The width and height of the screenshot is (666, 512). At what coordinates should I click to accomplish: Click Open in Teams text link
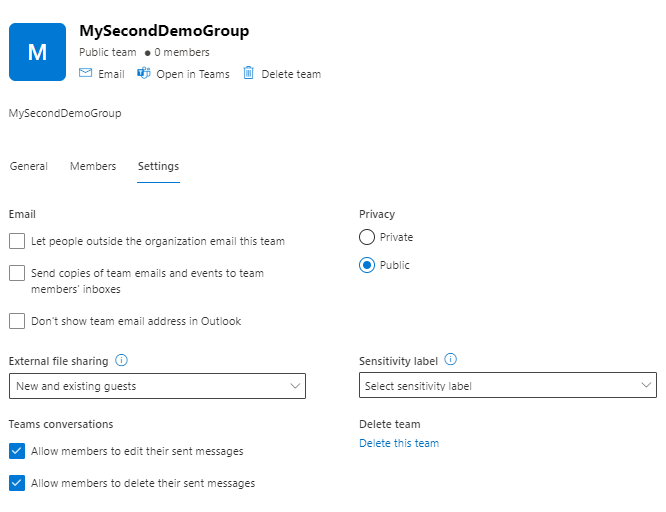click(x=193, y=74)
